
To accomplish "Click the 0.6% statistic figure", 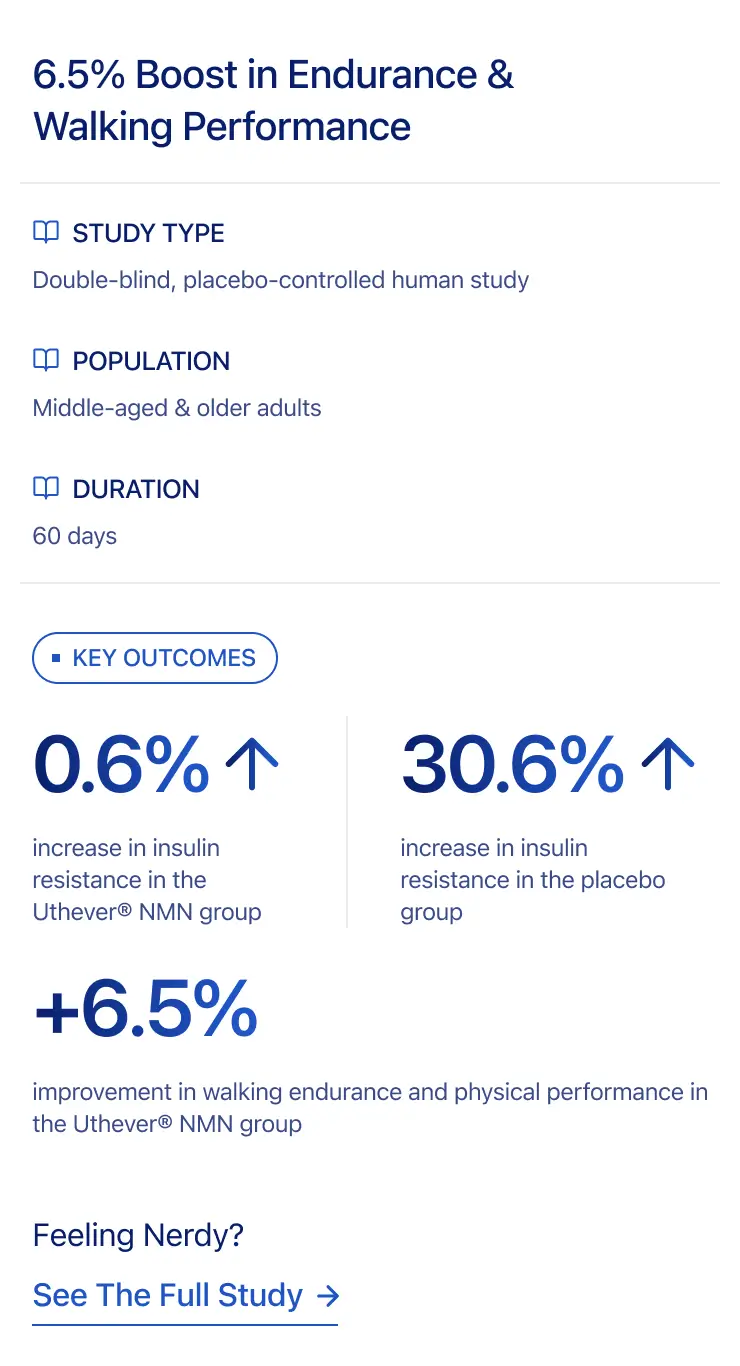I will (121, 765).
